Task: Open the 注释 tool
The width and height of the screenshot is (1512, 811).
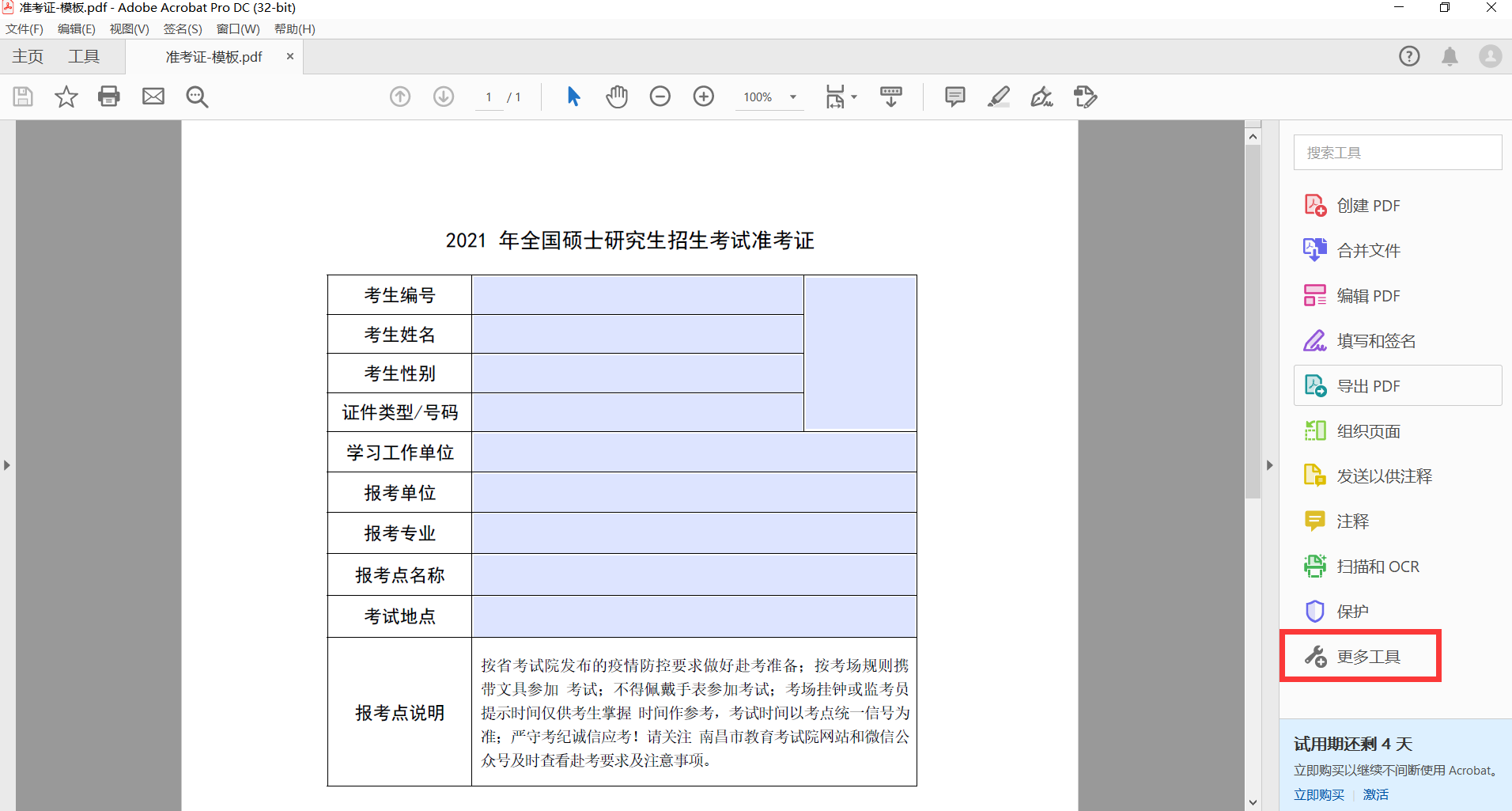Action: click(1397, 521)
